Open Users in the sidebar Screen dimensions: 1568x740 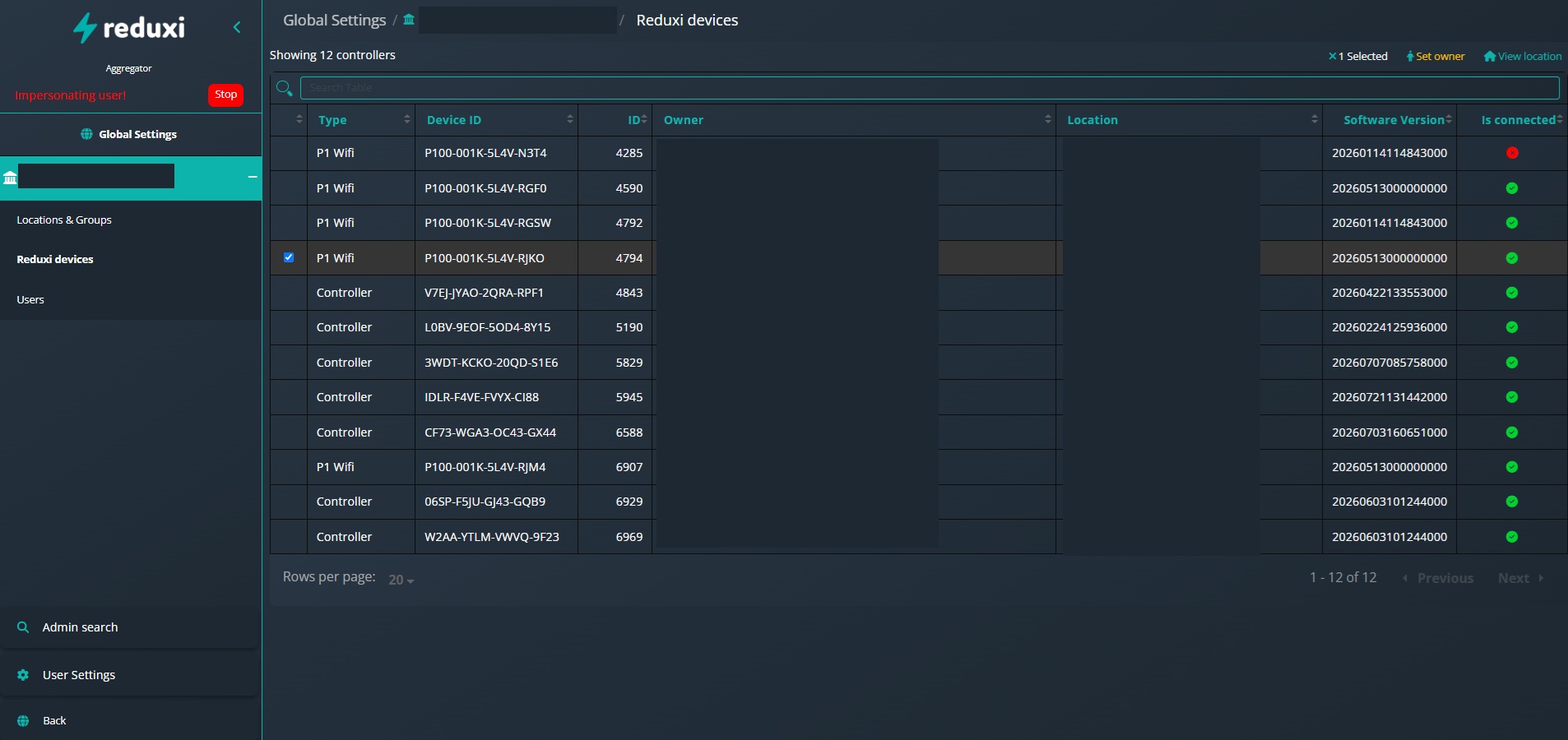pos(30,300)
